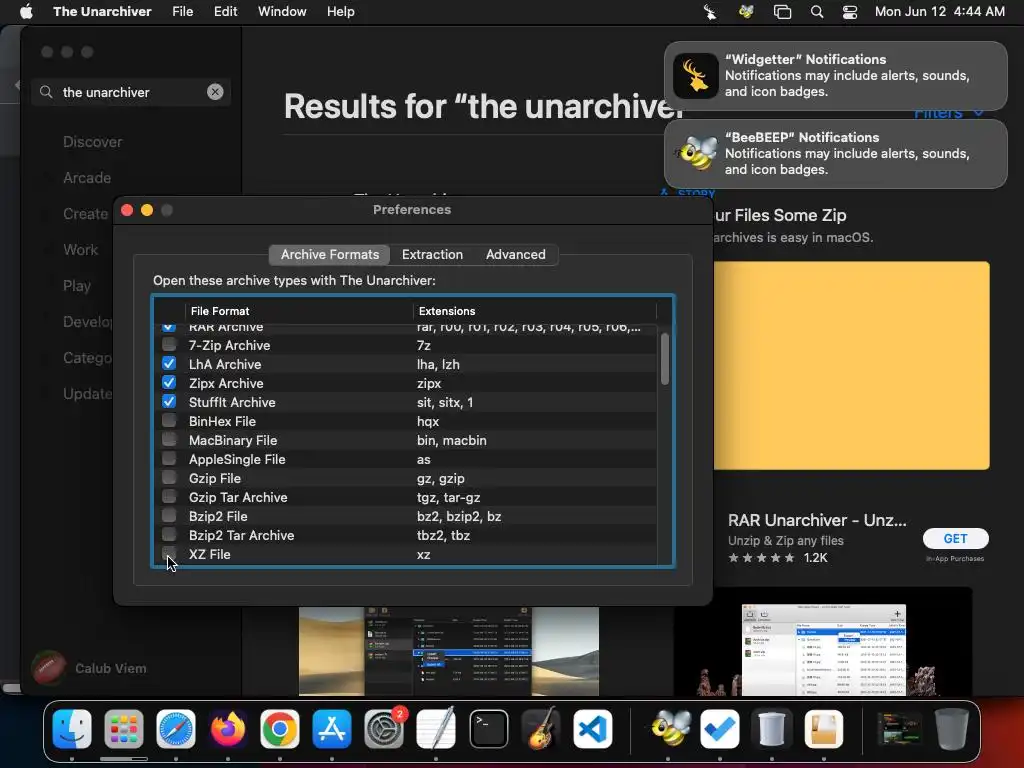The height and width of the screenshot is (768, 1024).
Task: Uncheck the Zipx Archive checkbox
Action: (169, 383)
